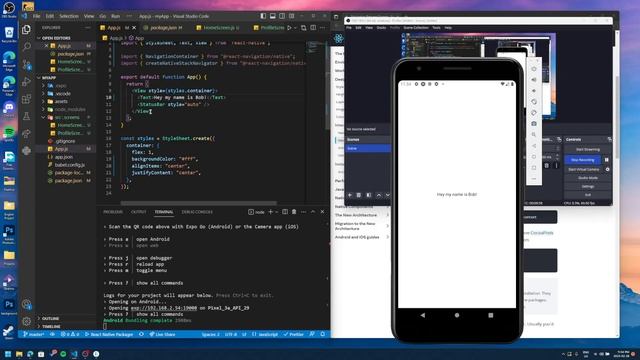This screenshot has height=360, width=640.
Task: Open the Selection menu in VS Code
Action: point(69,16)
